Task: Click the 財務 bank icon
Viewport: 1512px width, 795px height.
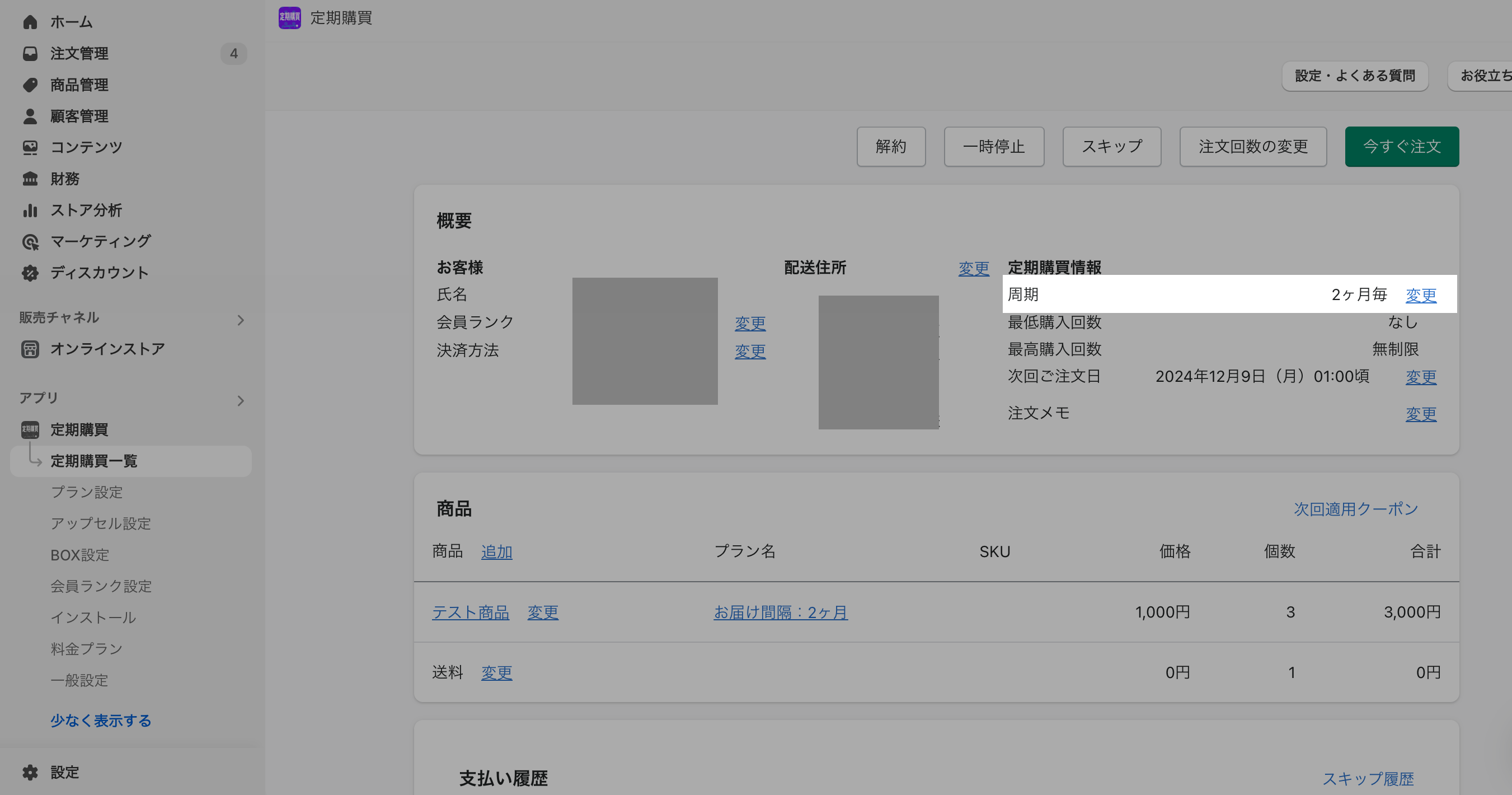Action: (30, 179)
